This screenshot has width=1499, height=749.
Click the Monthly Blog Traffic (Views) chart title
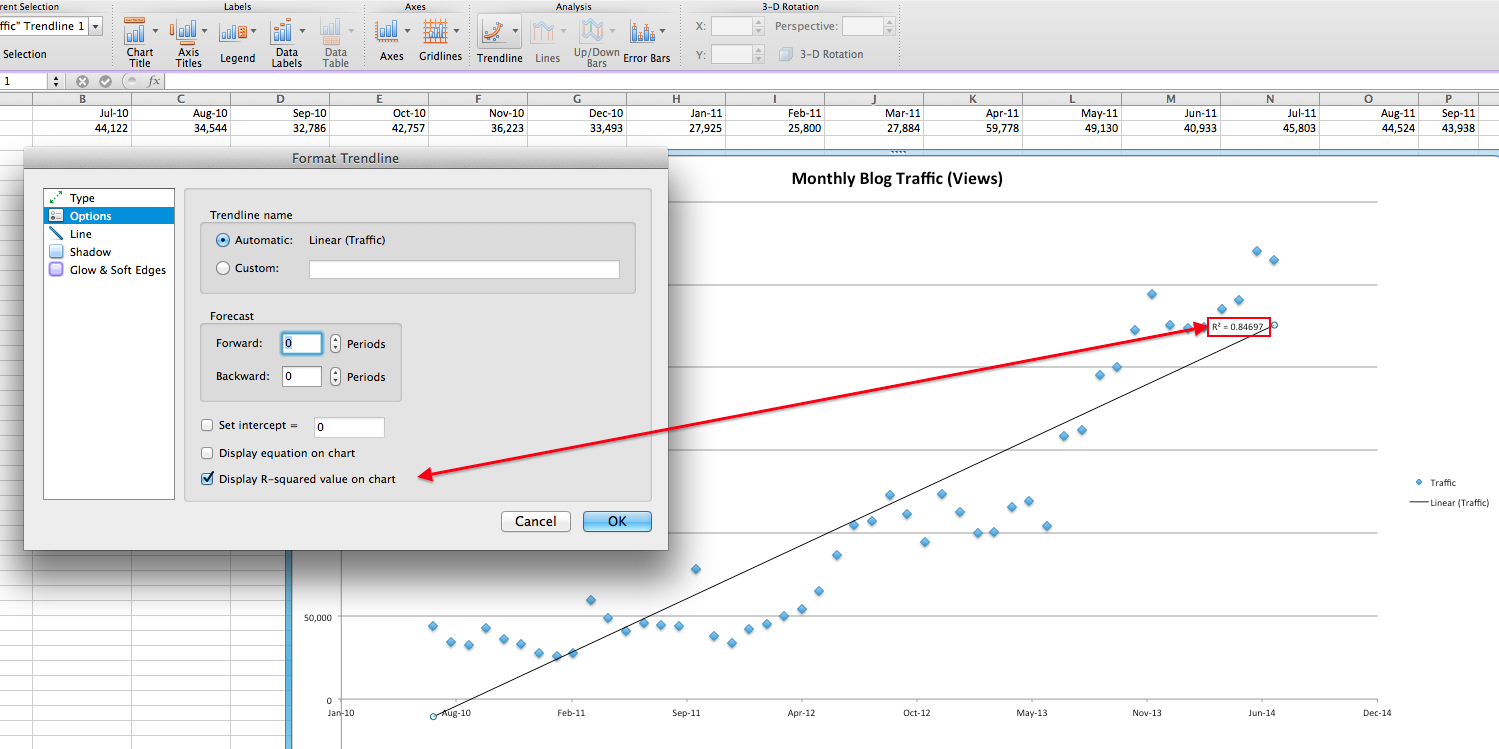896,179
